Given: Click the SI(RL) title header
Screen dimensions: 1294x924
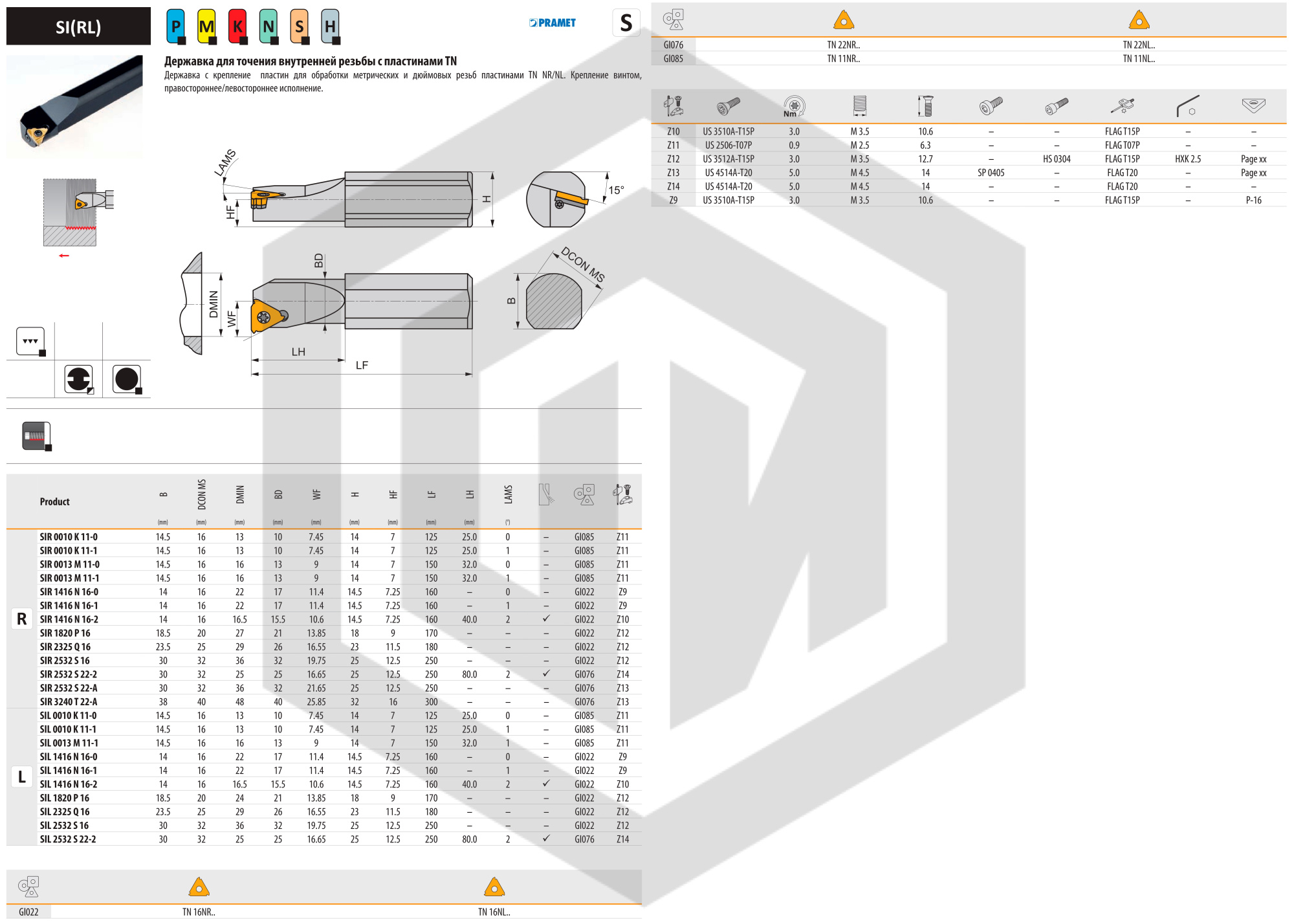Looking at the screenshot, I should pos(78,27).
